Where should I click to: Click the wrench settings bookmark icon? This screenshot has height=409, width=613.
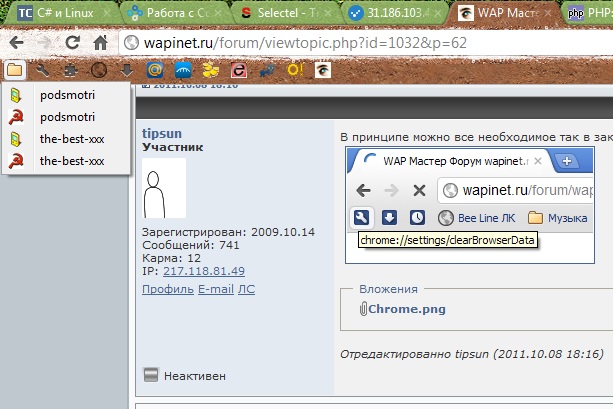pyautogui.click(x=42, y=70)
